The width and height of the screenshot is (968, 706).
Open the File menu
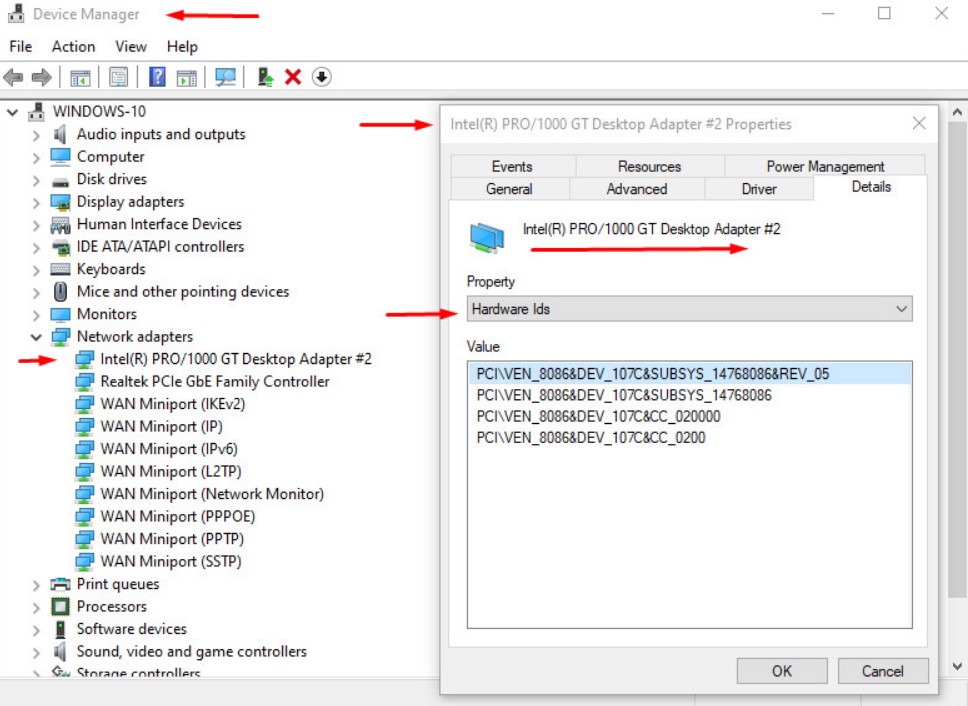click(20, 47)
